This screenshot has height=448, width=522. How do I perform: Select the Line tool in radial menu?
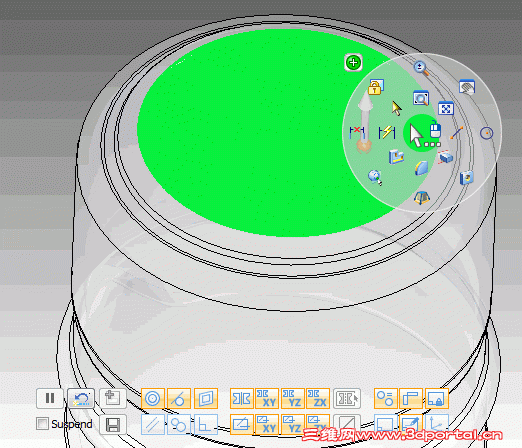457,133
